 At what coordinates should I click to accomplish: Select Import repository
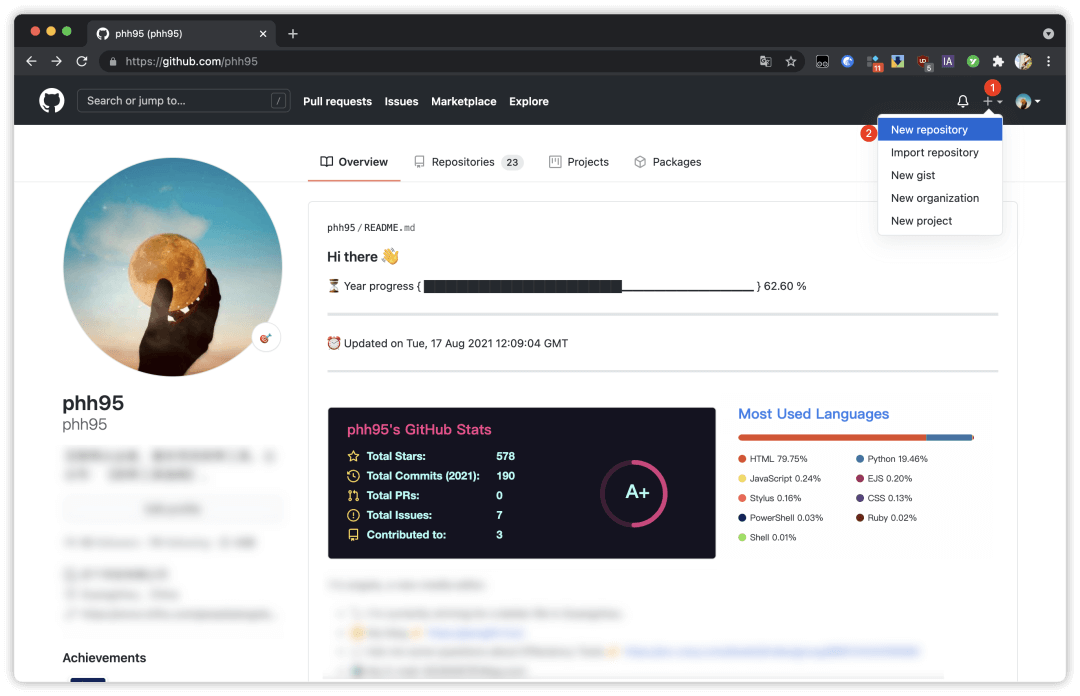pyautogui.click(x=939, y=152)
